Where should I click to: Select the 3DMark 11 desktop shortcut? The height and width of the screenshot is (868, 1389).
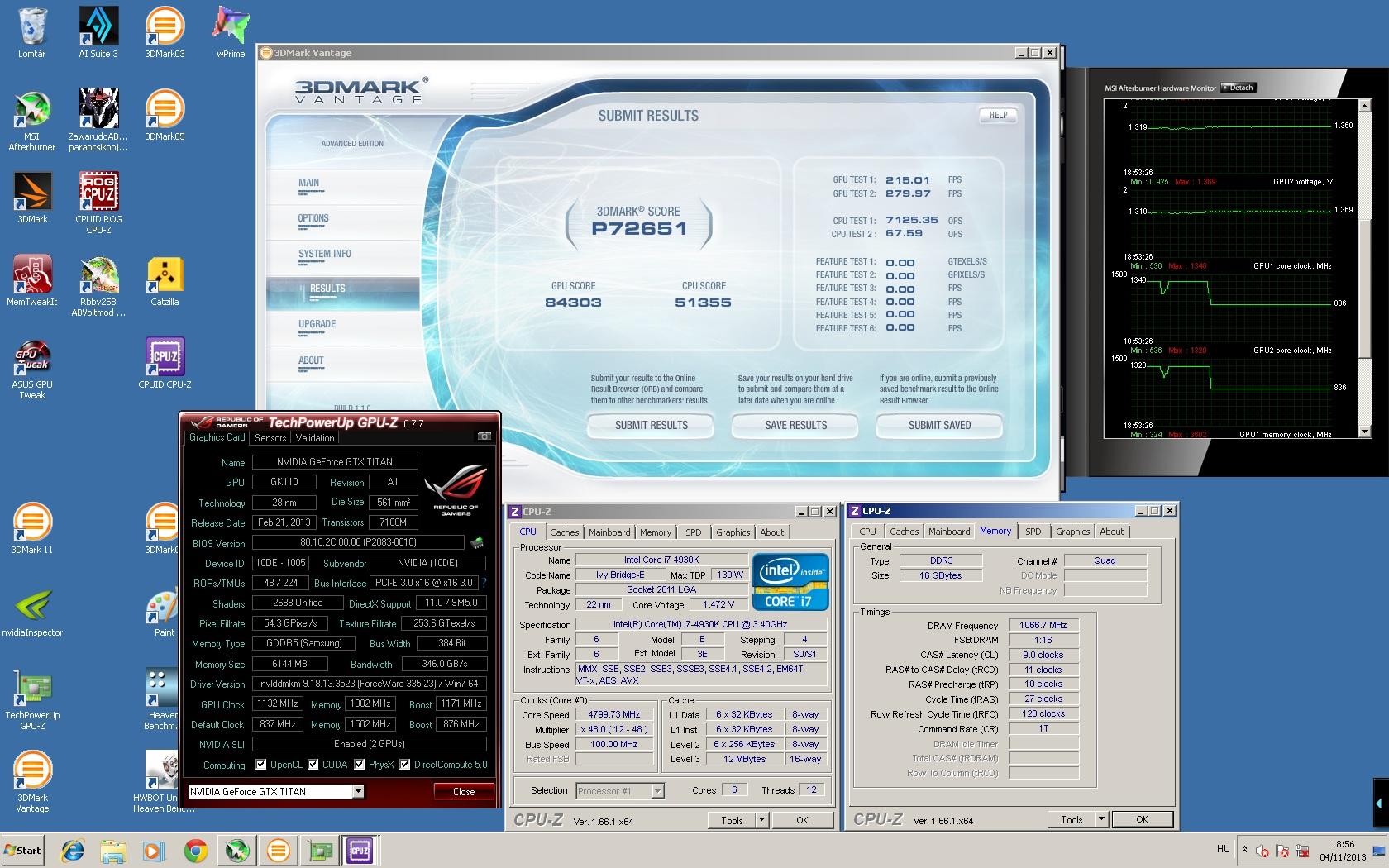point(31,529)
